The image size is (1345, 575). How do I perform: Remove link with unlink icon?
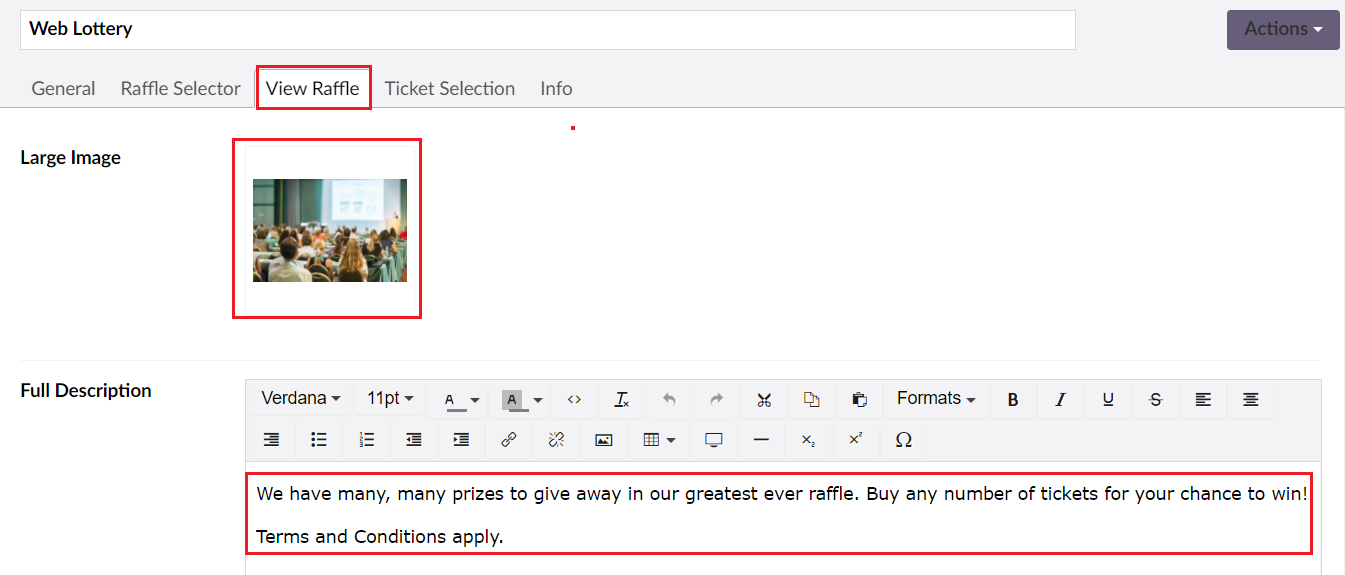[556, 439]
